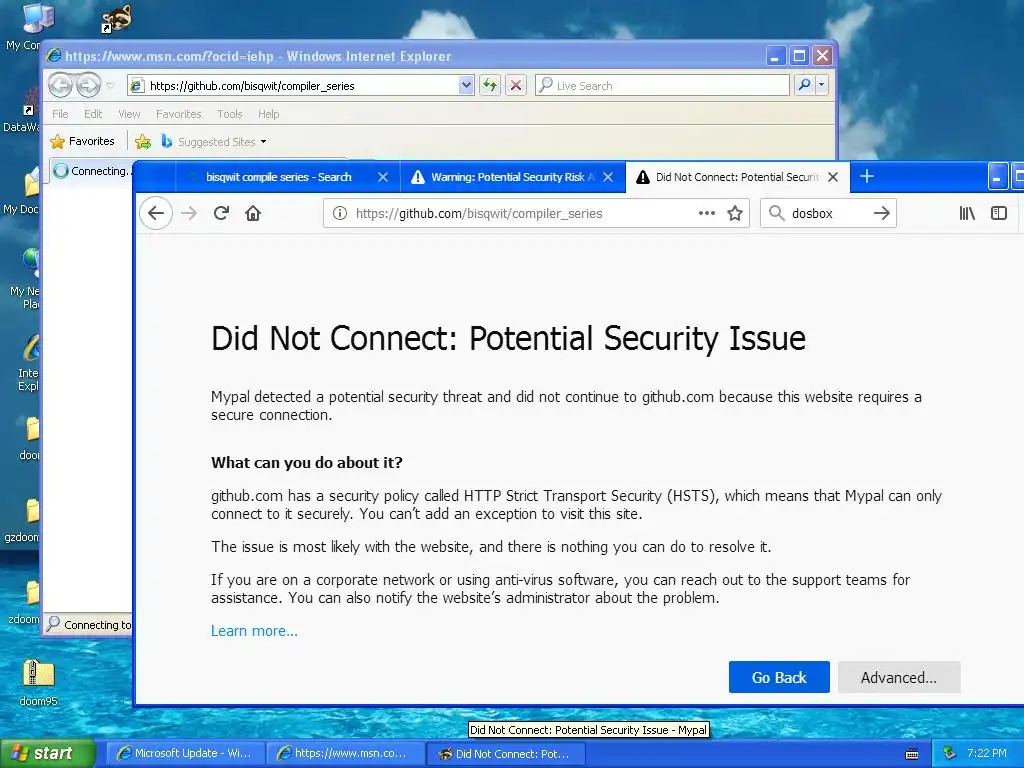Click the taskbar clock showing 7:22 PM
Image resolution: width=1024 pixels, height=768 pixels.
click(987, 753)
